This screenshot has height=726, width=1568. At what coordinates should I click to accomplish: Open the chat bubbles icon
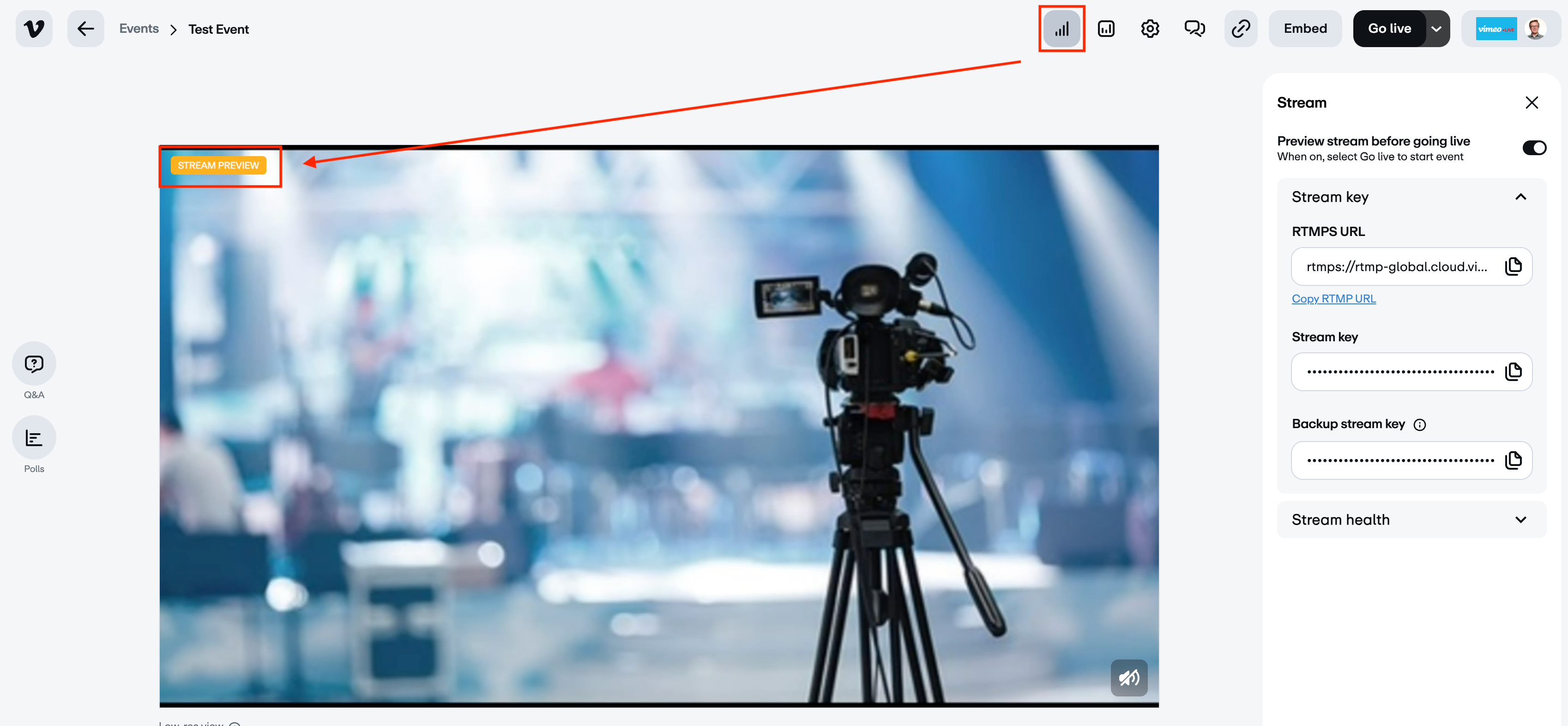pyautogui.click(x=1194, y=29)
